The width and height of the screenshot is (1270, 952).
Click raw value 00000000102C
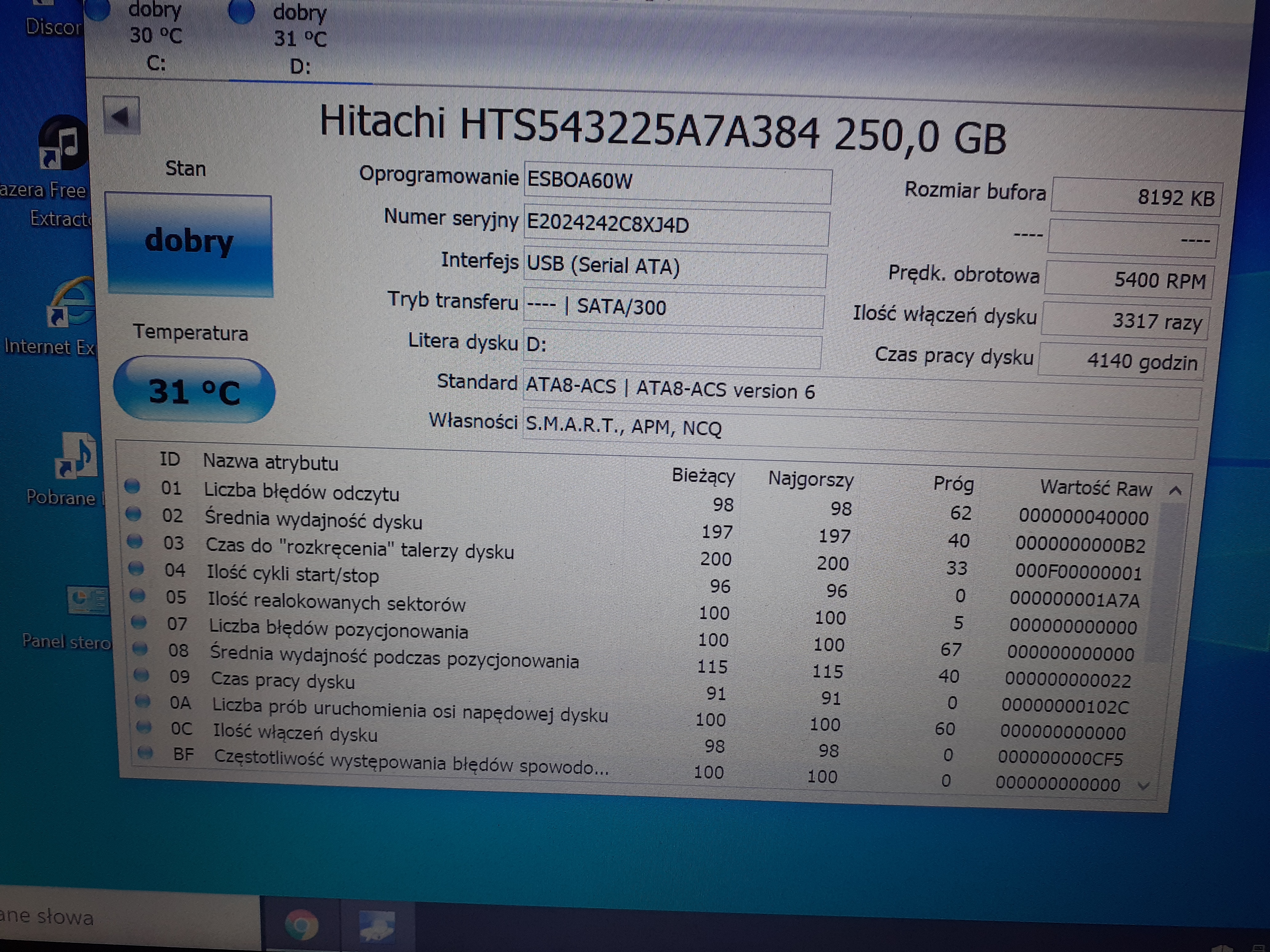pos(1066,705)
